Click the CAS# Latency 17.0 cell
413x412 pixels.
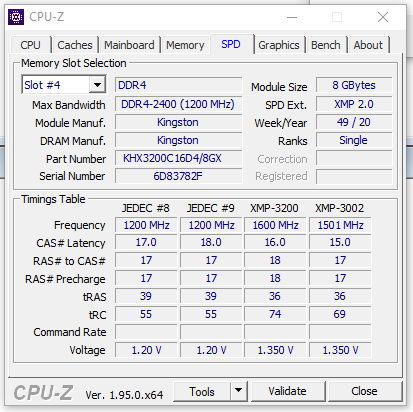(146, 242)
